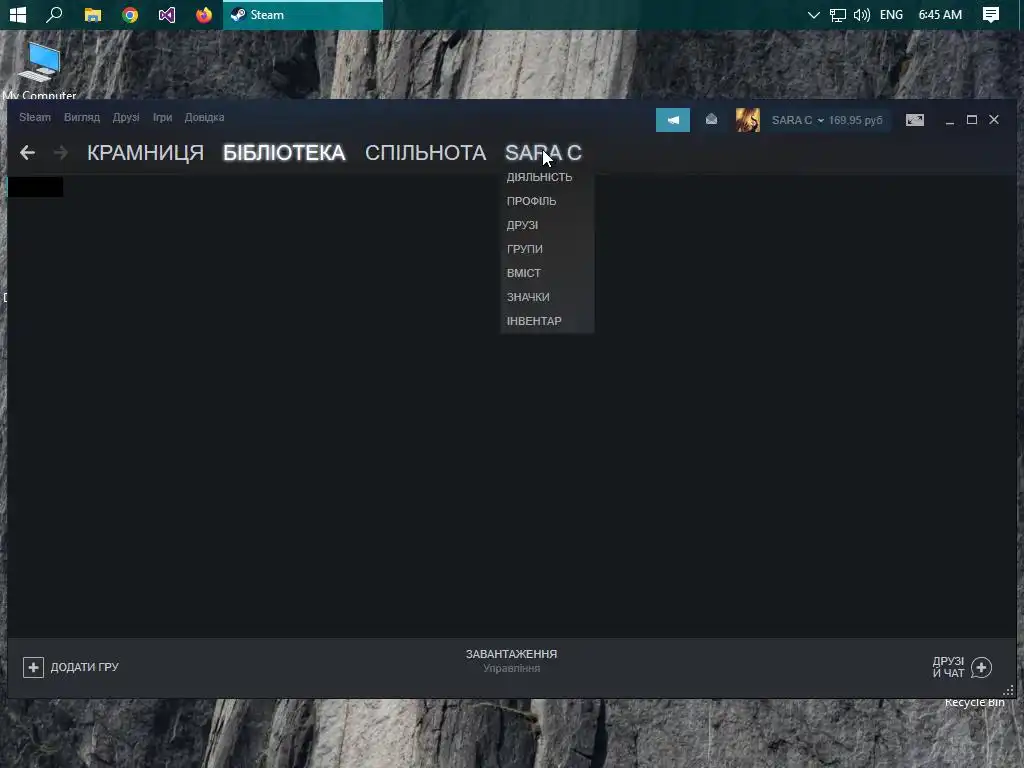
Task: Open the СПІЛЬНОТА community tab
Action: click(x=425, y=153)
